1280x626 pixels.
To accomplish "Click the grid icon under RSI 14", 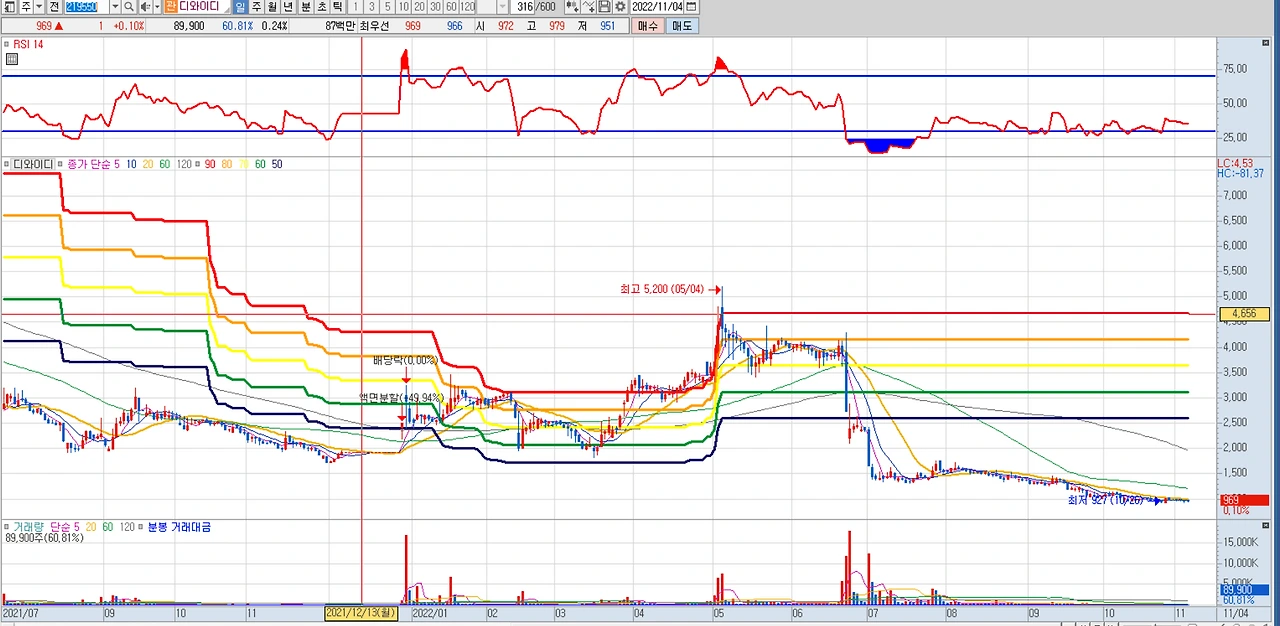I will pyautogui.click(x=11, y=59).
